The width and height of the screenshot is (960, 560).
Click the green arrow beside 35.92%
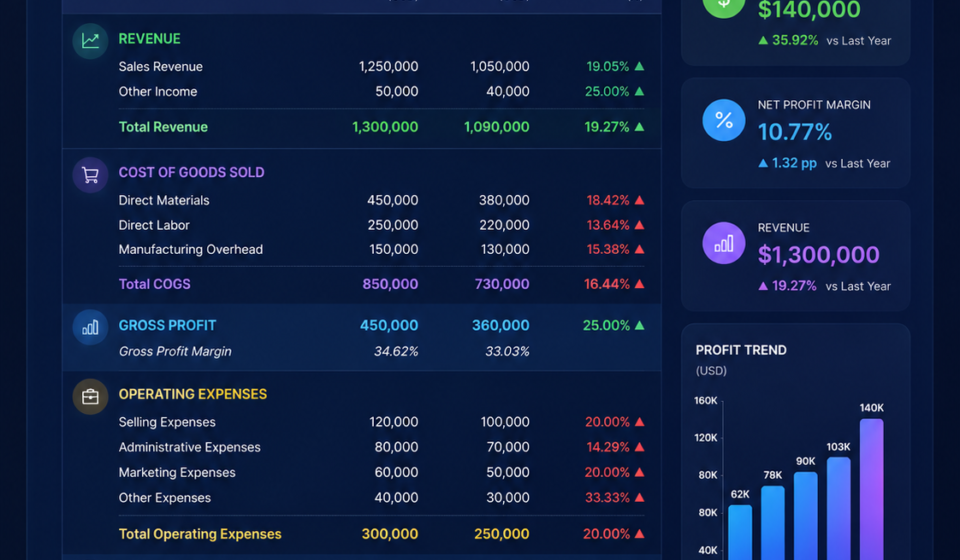pos(763,40)
